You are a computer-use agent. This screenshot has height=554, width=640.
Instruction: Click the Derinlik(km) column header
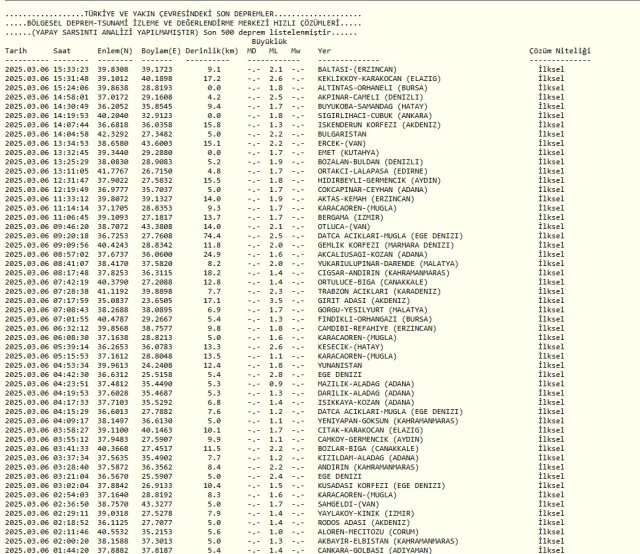(x=212, y=51)
